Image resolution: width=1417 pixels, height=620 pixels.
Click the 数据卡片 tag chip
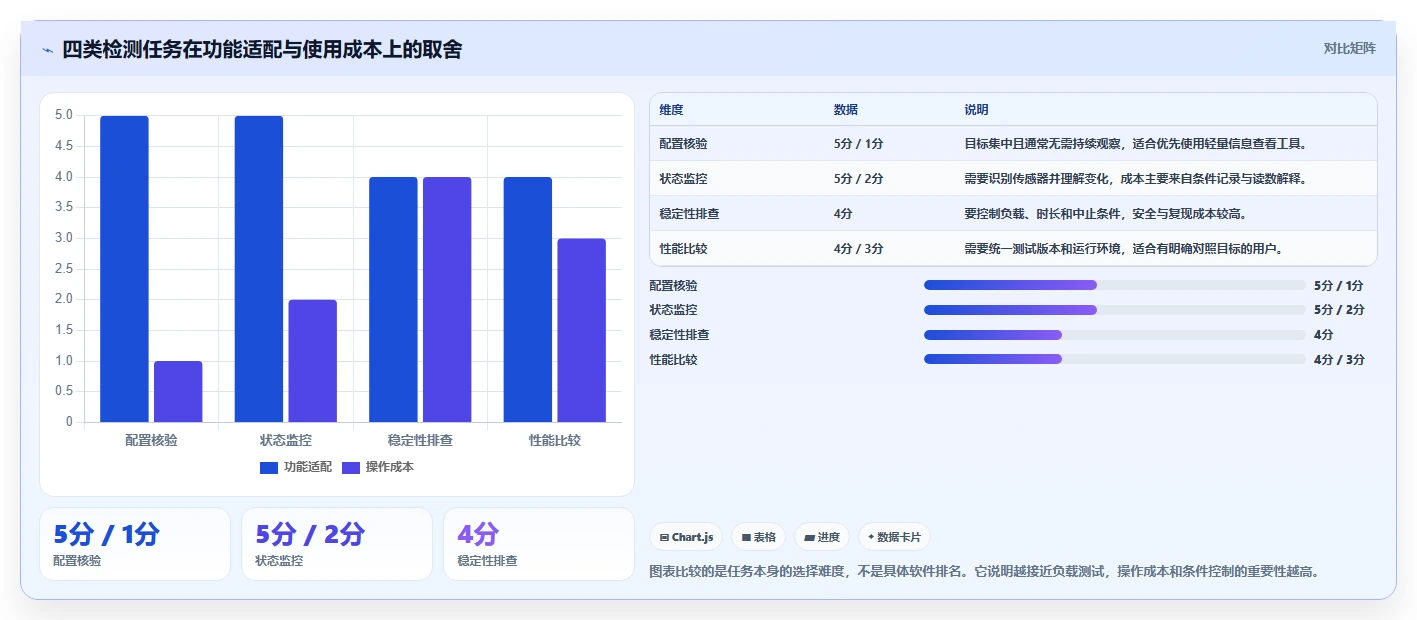click(894, 537)
